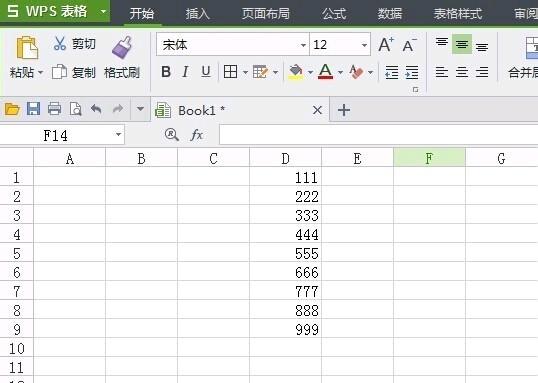This screenshot has width=538, height=383.
Task: Increase indent icon
Action: pyautogui.click(x=412, y=72)
